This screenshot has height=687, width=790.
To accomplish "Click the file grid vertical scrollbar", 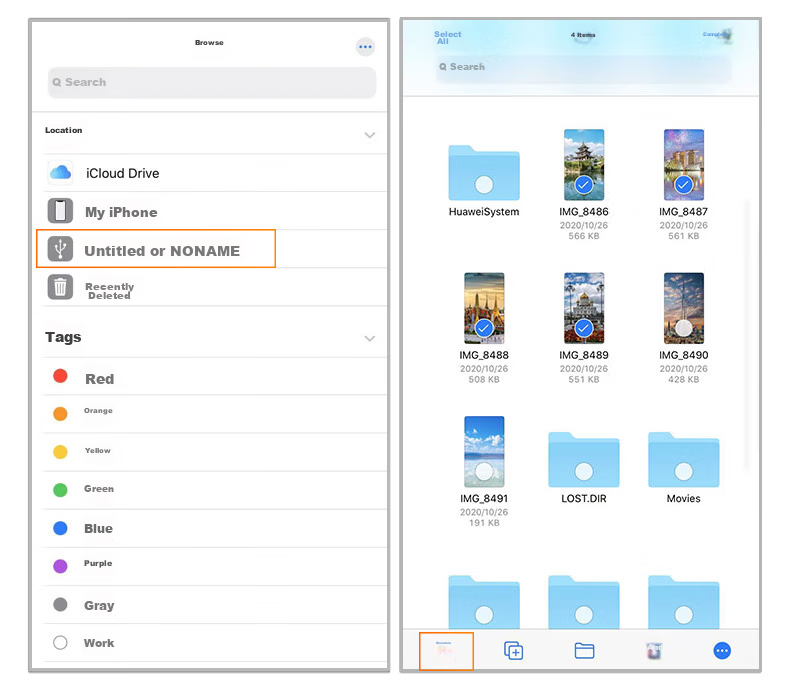I will click(746, 336).
